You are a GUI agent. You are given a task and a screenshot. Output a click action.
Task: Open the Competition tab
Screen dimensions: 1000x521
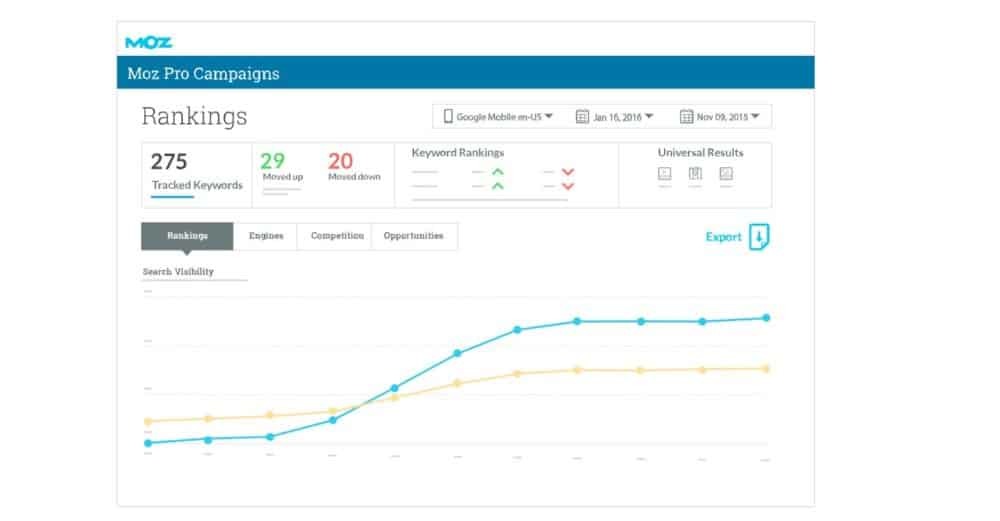pyautogui.click(x=337, y=236)
